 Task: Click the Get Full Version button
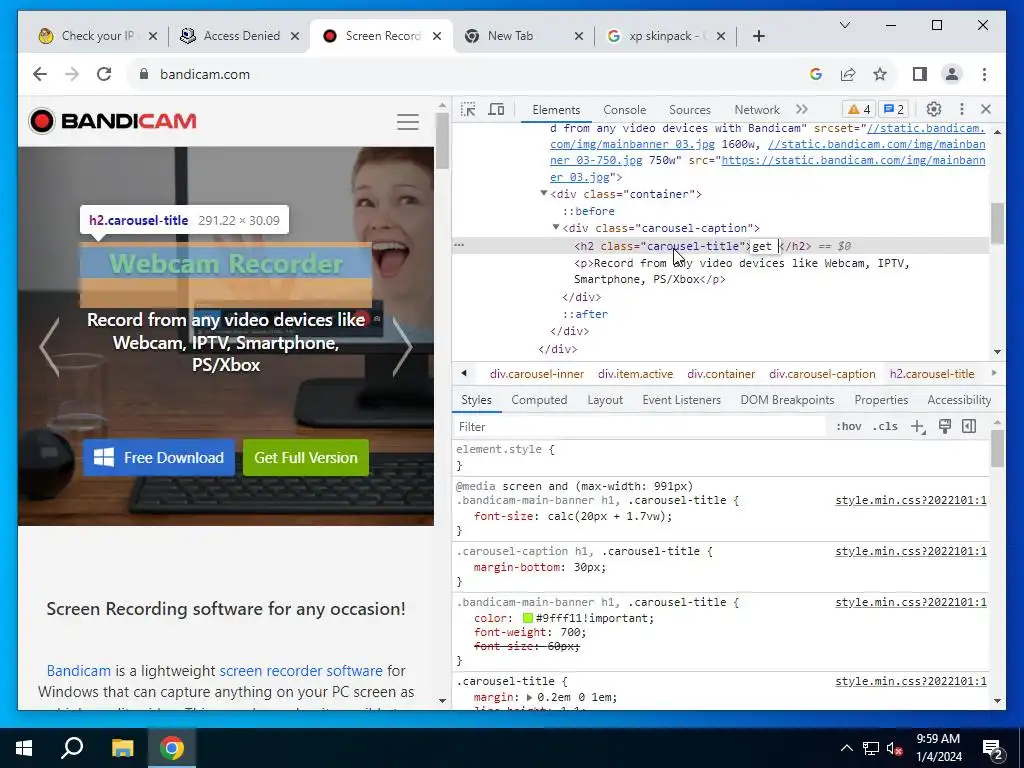click(x=306, y=458)
